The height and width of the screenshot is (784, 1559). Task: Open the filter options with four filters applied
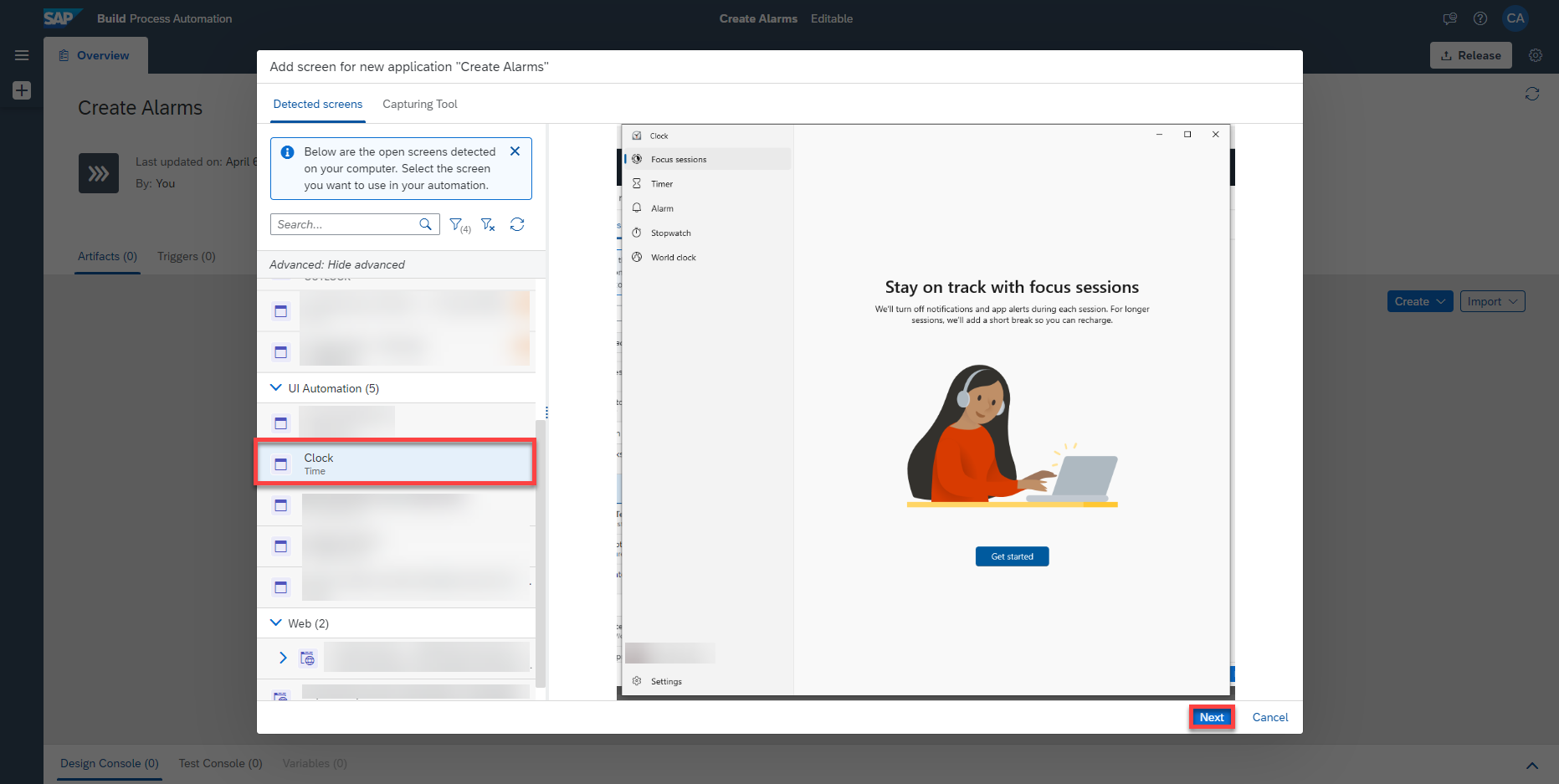click(x=459, y=224)
